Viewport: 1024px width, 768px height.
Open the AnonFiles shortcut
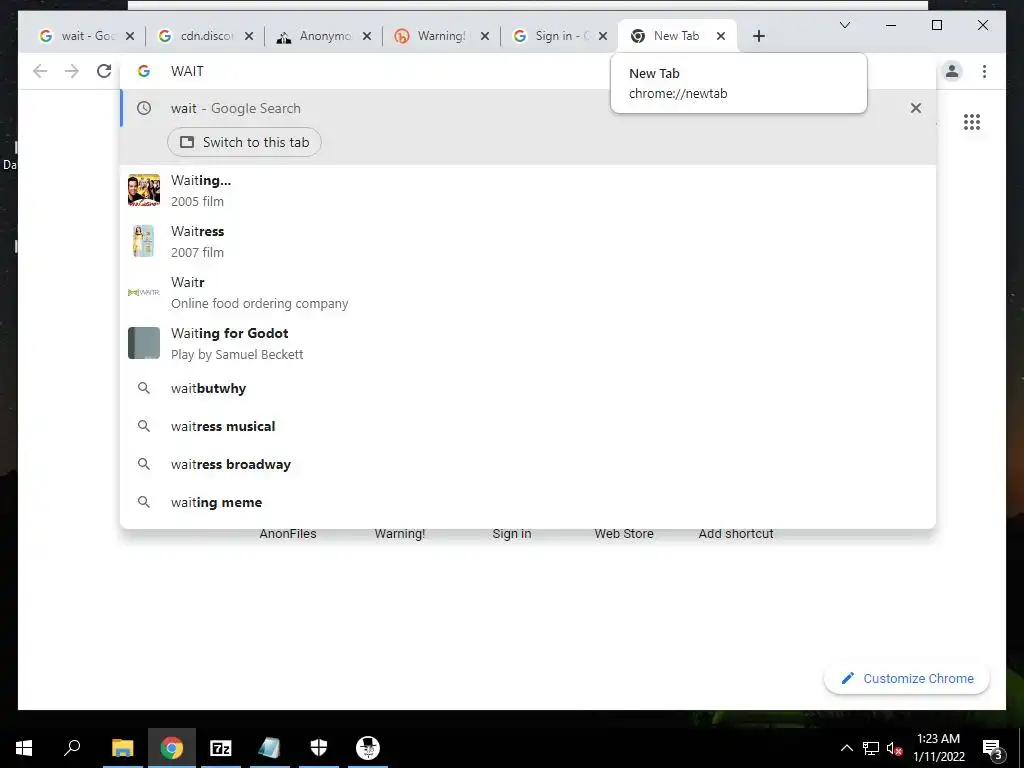pos(288,534)
